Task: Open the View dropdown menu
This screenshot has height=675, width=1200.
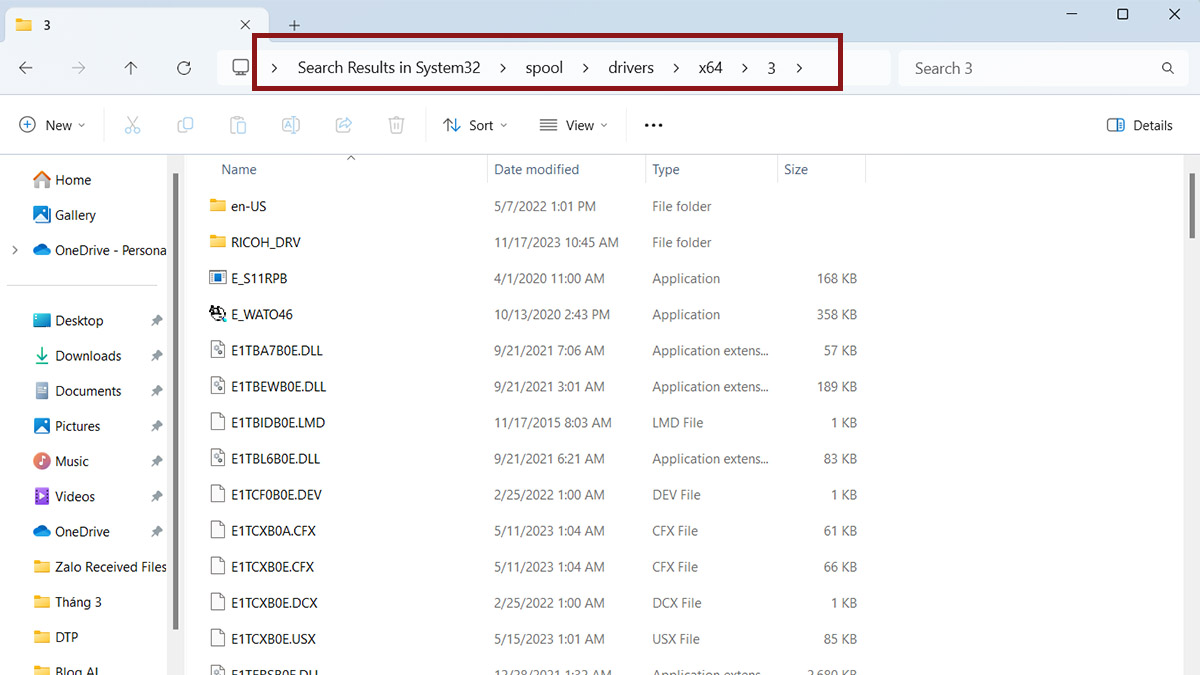Action: tap(573, 125)
